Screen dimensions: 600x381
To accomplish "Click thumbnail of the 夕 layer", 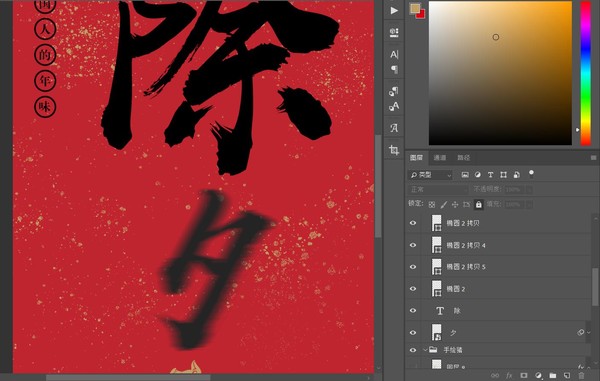I will [437, 332].
